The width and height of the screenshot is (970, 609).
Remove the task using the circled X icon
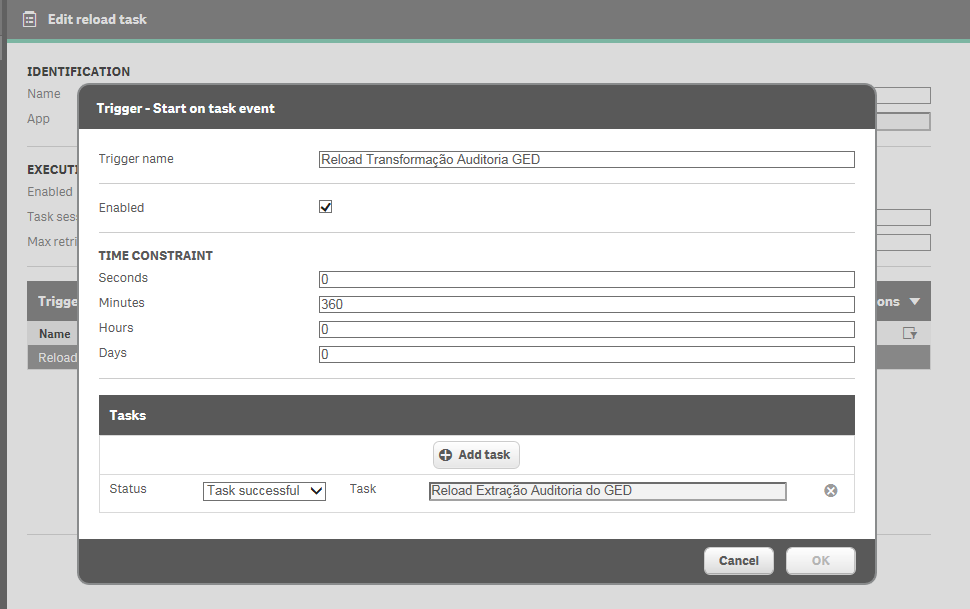[830, 490]
